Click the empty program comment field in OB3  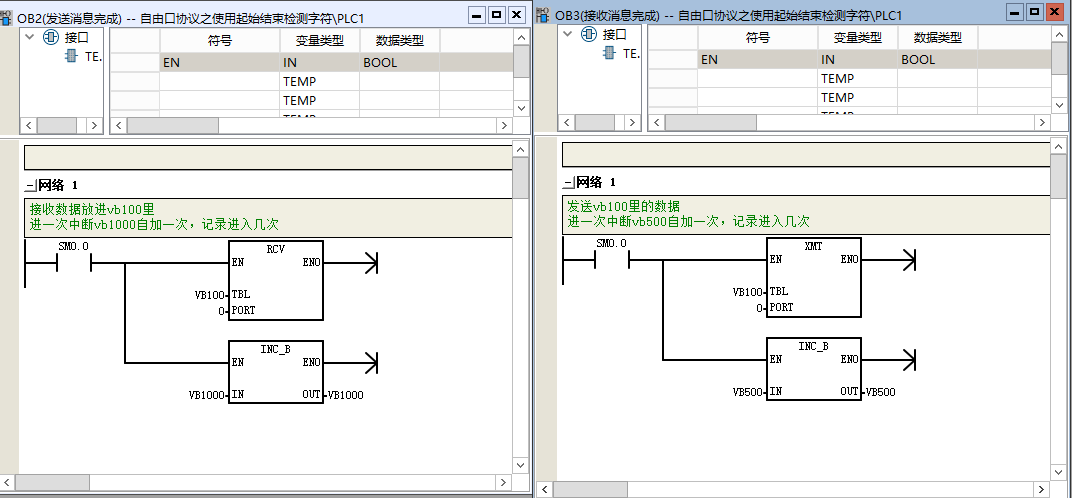pyautogui.click(x=806, y=155)
